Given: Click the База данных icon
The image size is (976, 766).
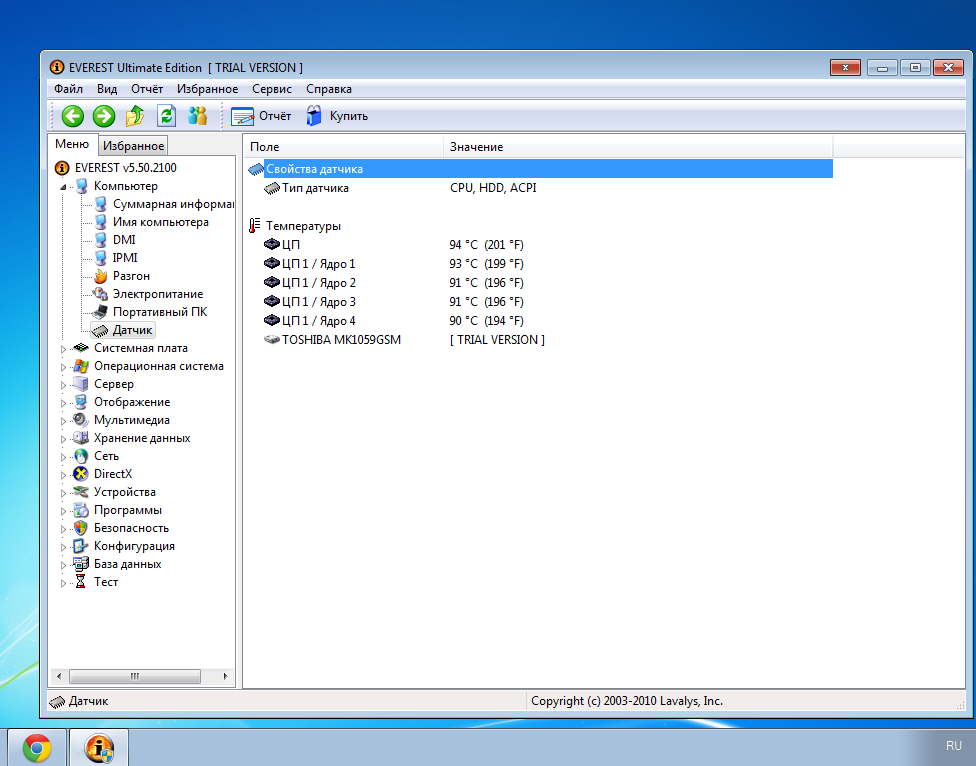Looking at the screenshot, I should coord(81,564).
